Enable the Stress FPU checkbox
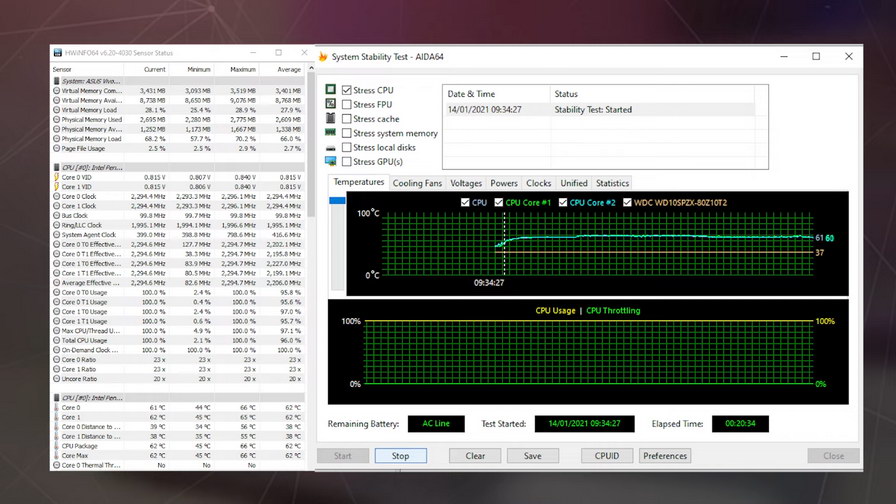Screen dimensions: 896x504 [x=347, y=104]
